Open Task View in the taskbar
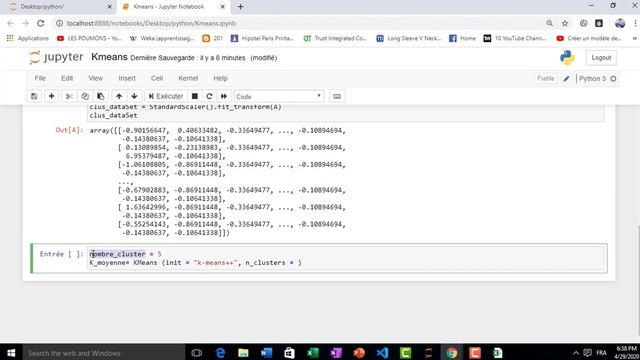Screen dimensions: 640x360 (x=196, y=353)
